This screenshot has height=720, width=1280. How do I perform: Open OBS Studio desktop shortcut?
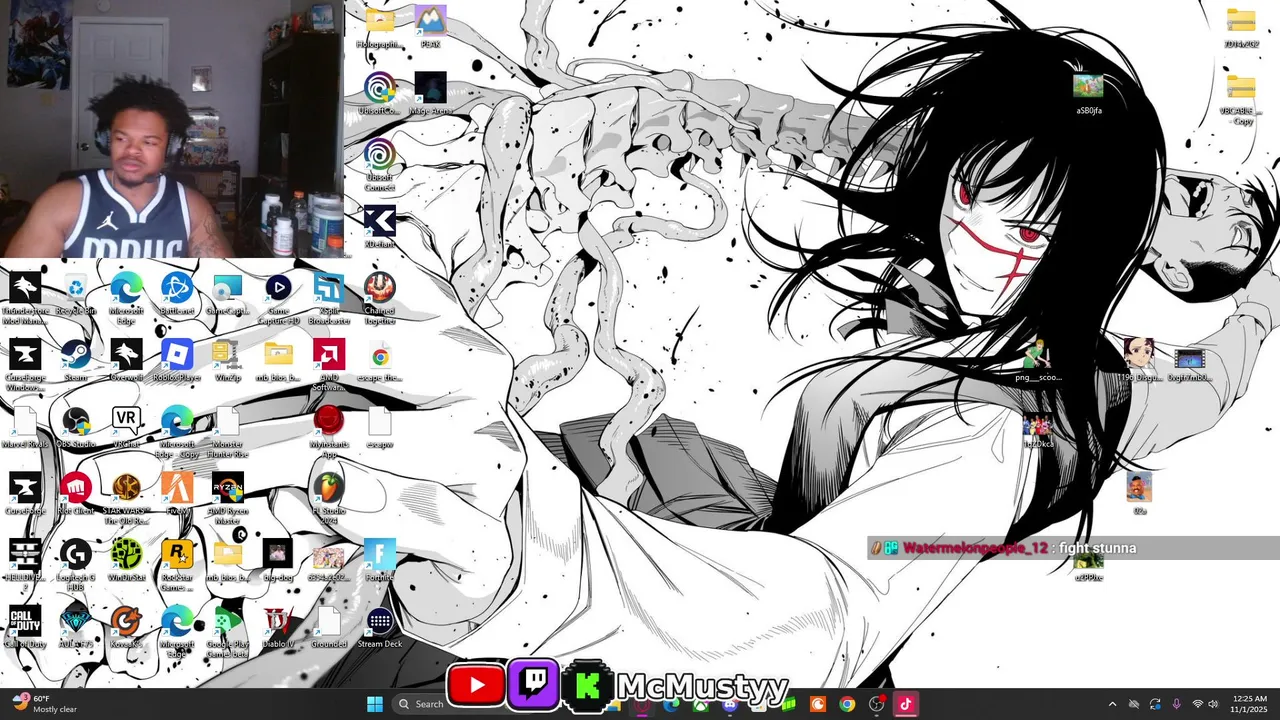pos(76,428)
